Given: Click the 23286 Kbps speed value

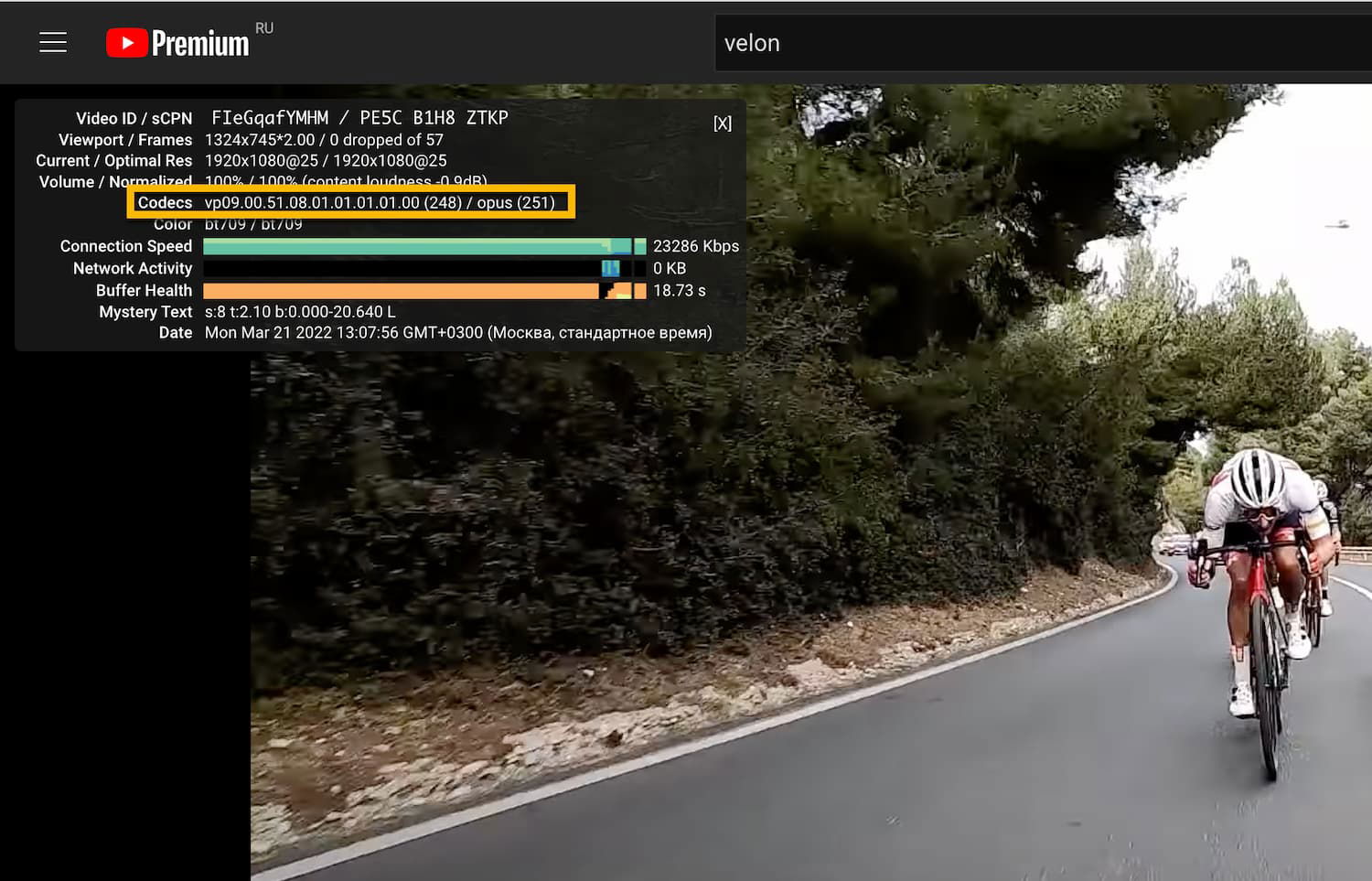Looking at the screenshot, I should [x=696, y=246].
